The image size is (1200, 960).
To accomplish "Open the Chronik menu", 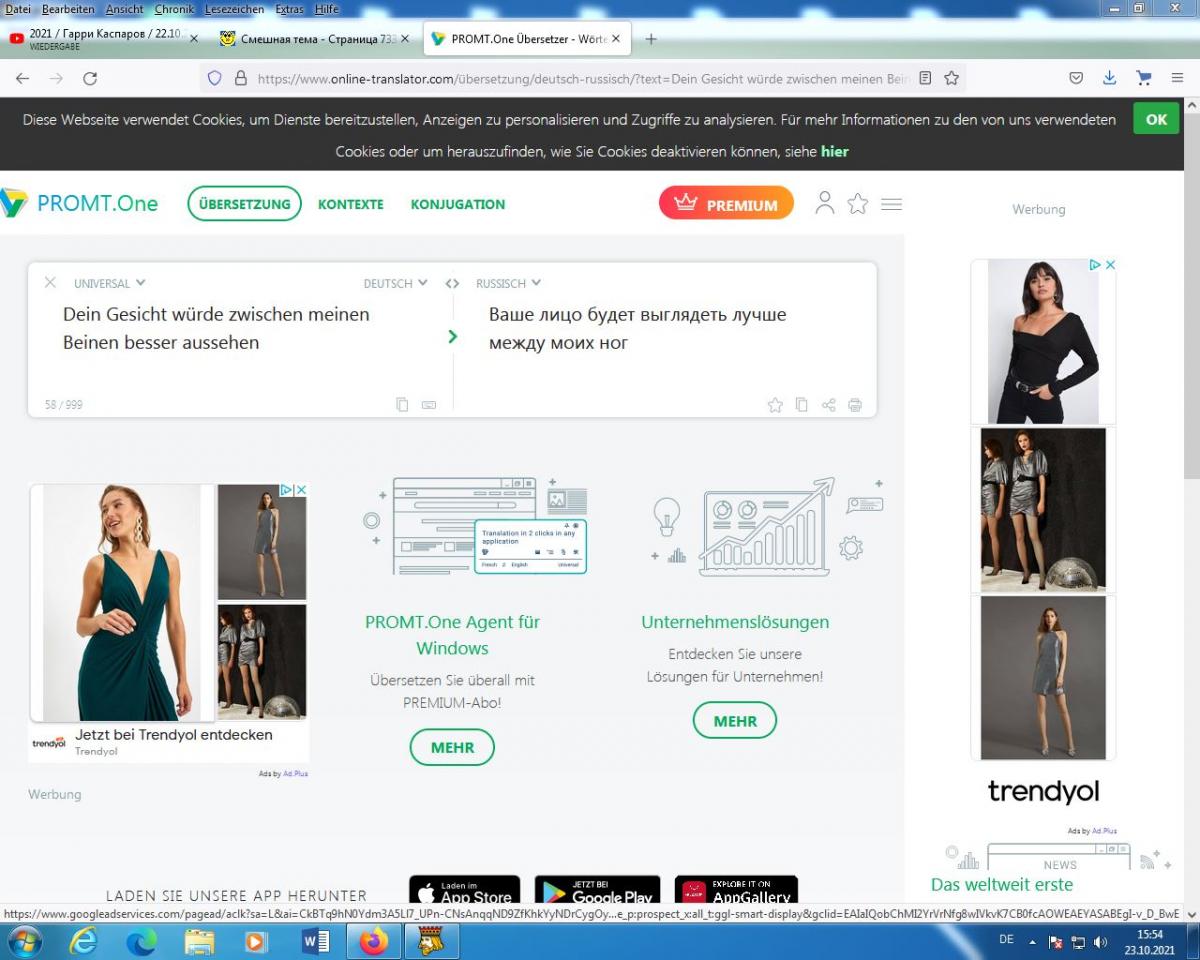I will (174, 9).
